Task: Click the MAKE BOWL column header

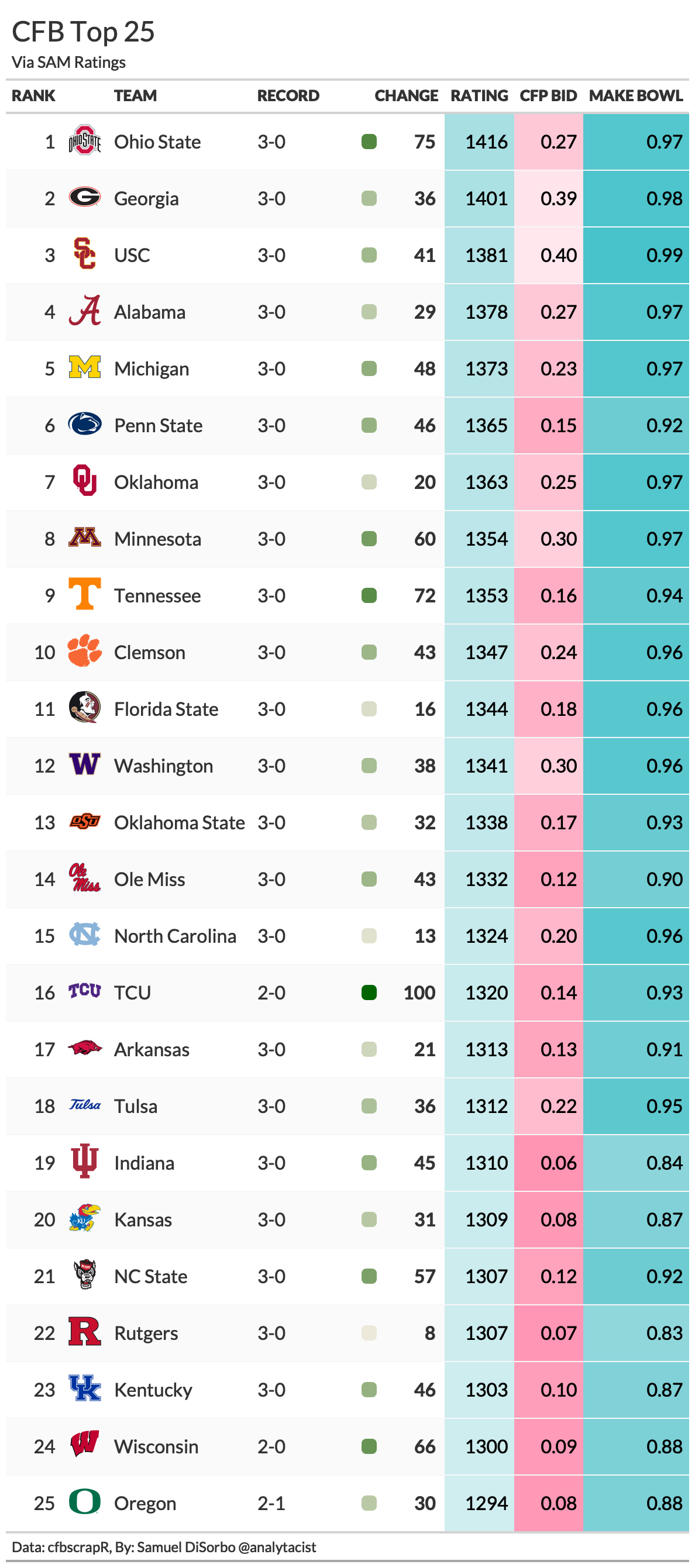Action: point(635,95)
